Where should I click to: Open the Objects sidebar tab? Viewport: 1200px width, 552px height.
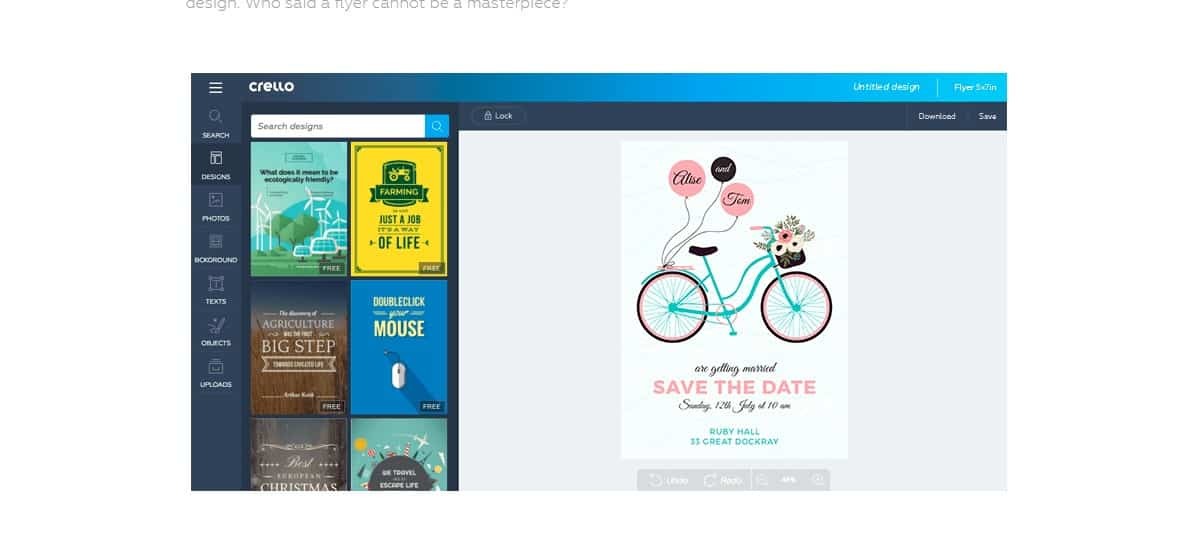[216, 331]
